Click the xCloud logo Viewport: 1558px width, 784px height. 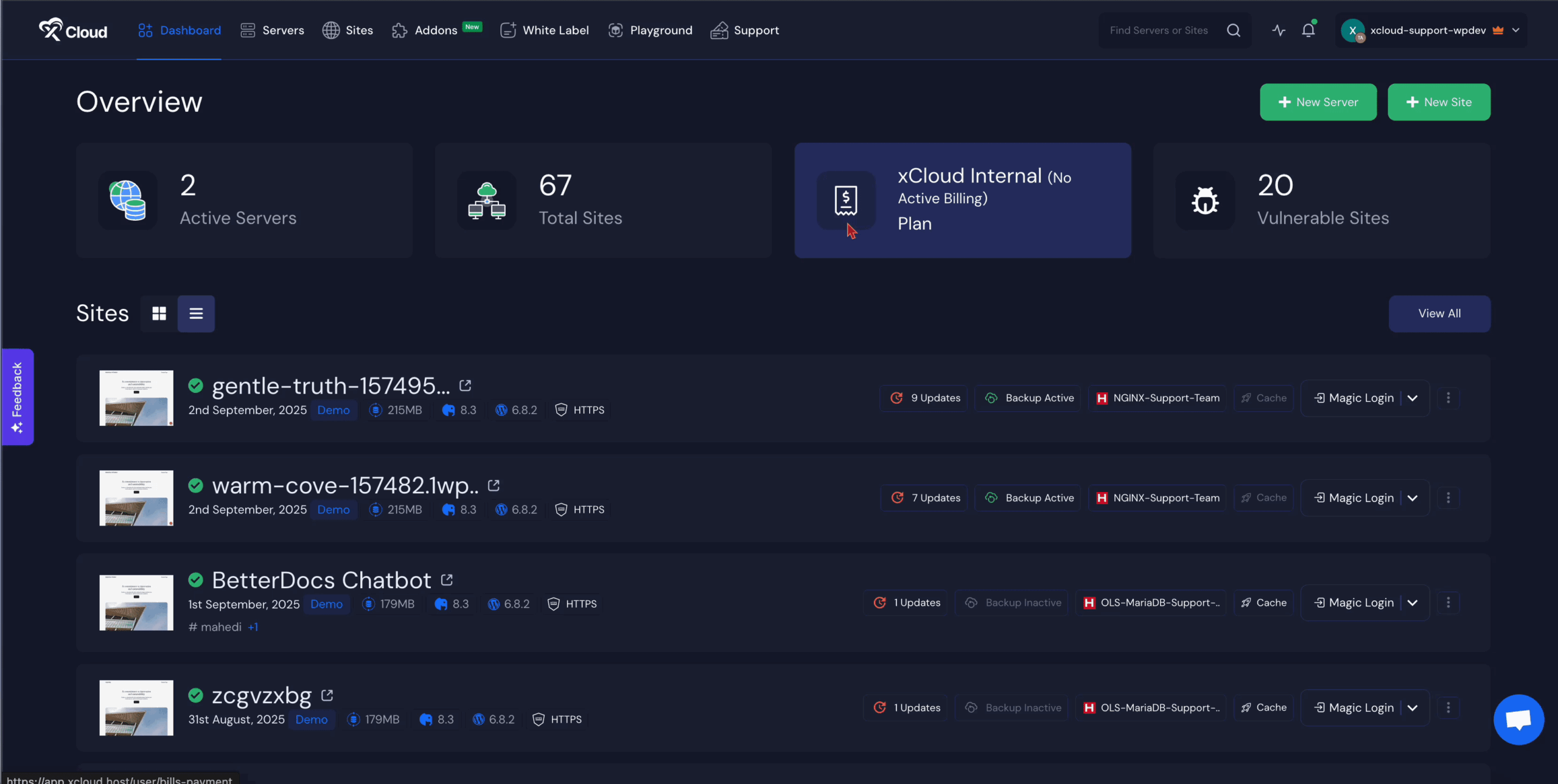coord(73,30)
